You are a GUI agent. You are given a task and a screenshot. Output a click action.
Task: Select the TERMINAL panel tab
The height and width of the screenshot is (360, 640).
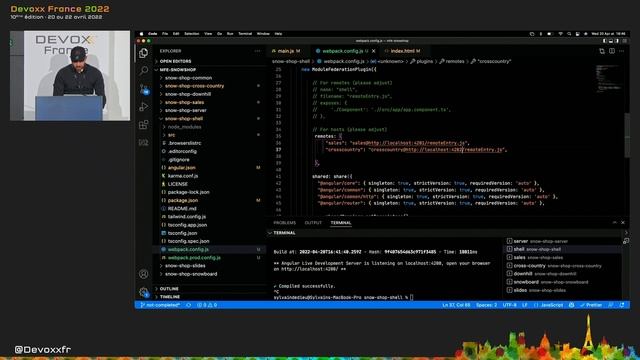pyautogui.click(x=341, y=223)
